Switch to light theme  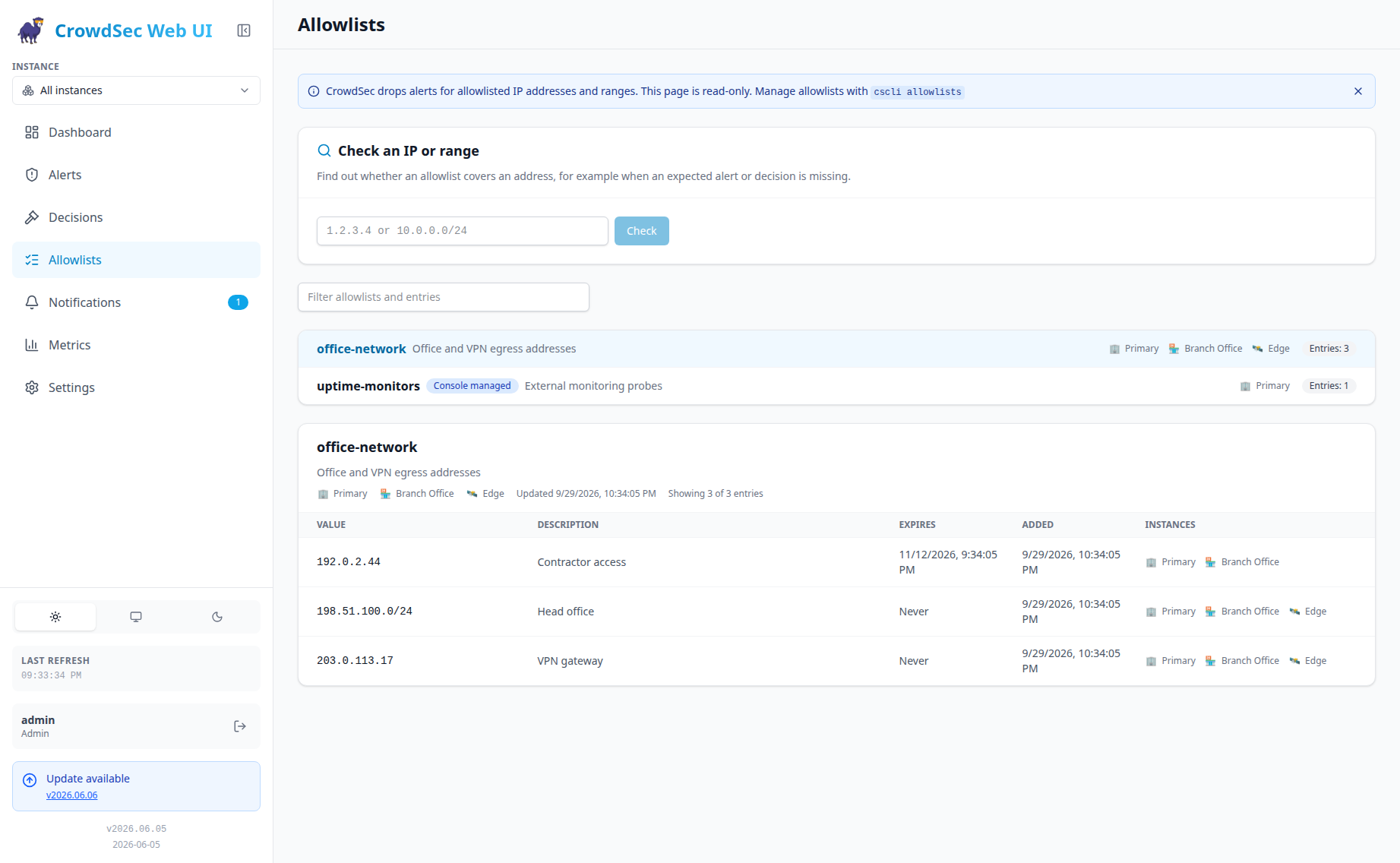tap(55, 617)
